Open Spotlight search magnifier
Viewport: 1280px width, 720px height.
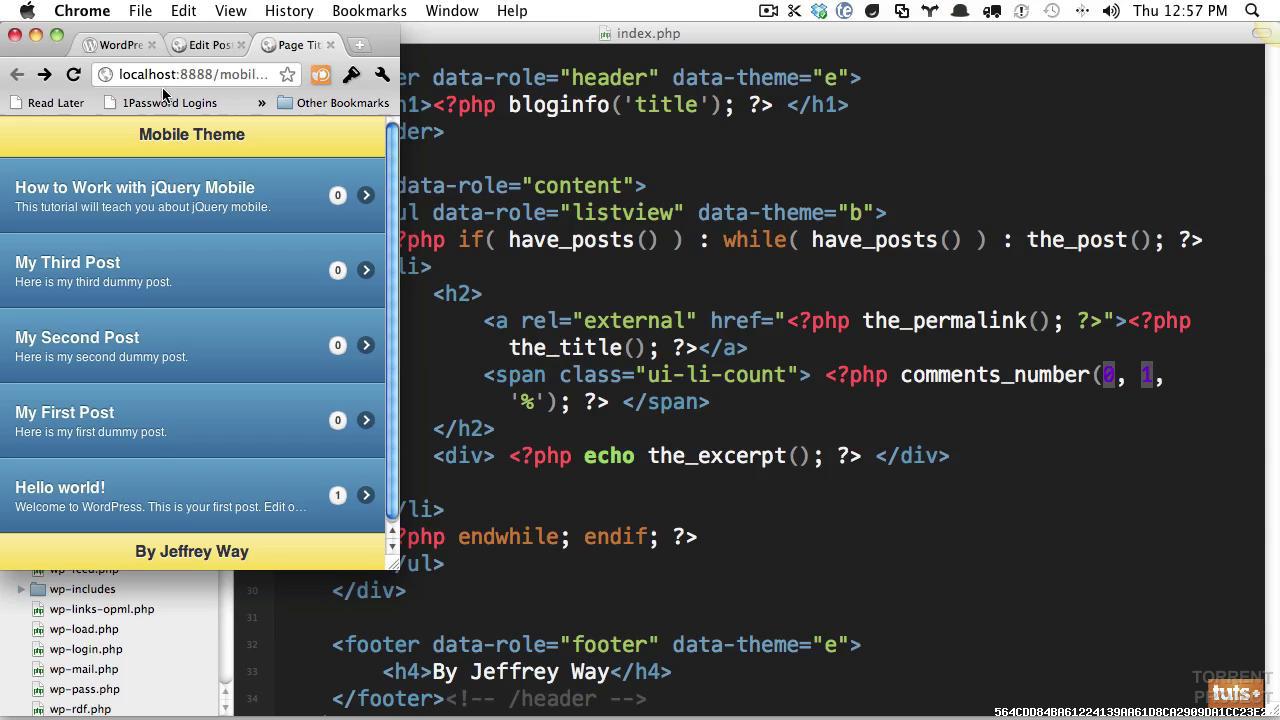1252,11
